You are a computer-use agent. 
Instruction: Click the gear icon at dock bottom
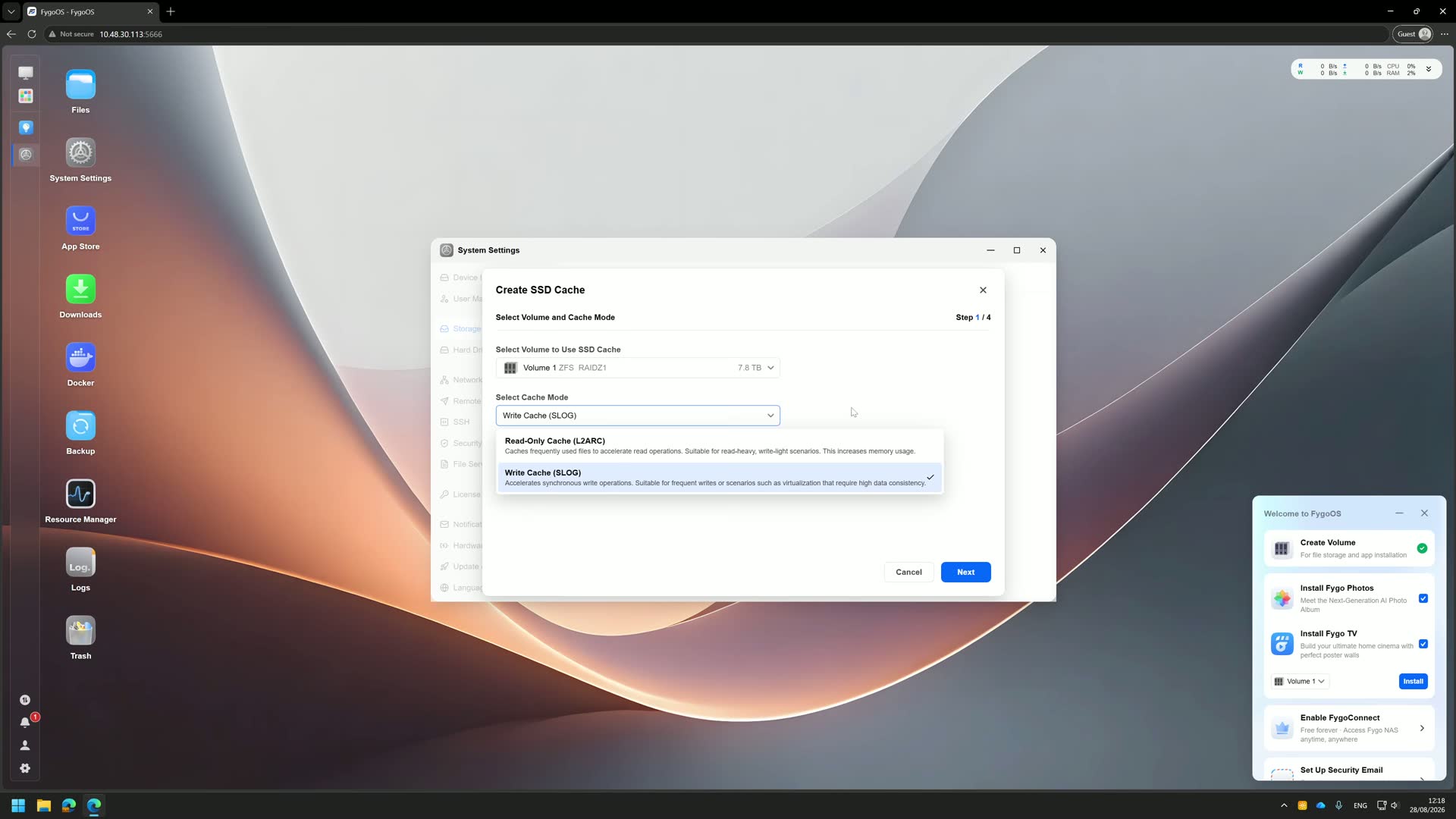coord(25,768)
